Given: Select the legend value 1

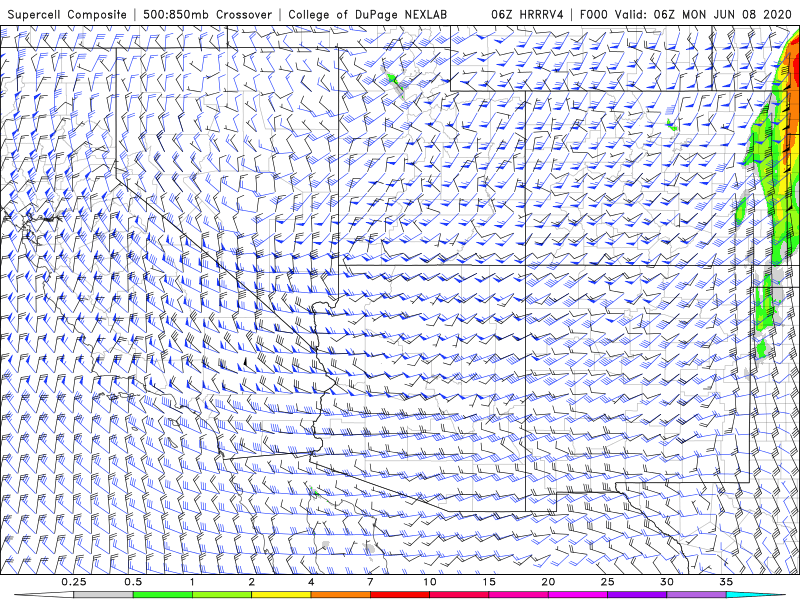Looking at the screenshot, I should tap(192, 582).
